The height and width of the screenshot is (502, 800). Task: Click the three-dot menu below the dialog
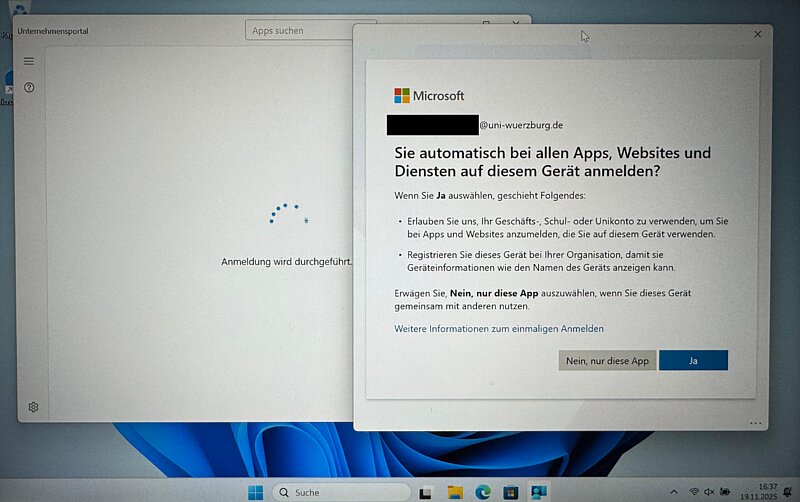click(756, 422)
